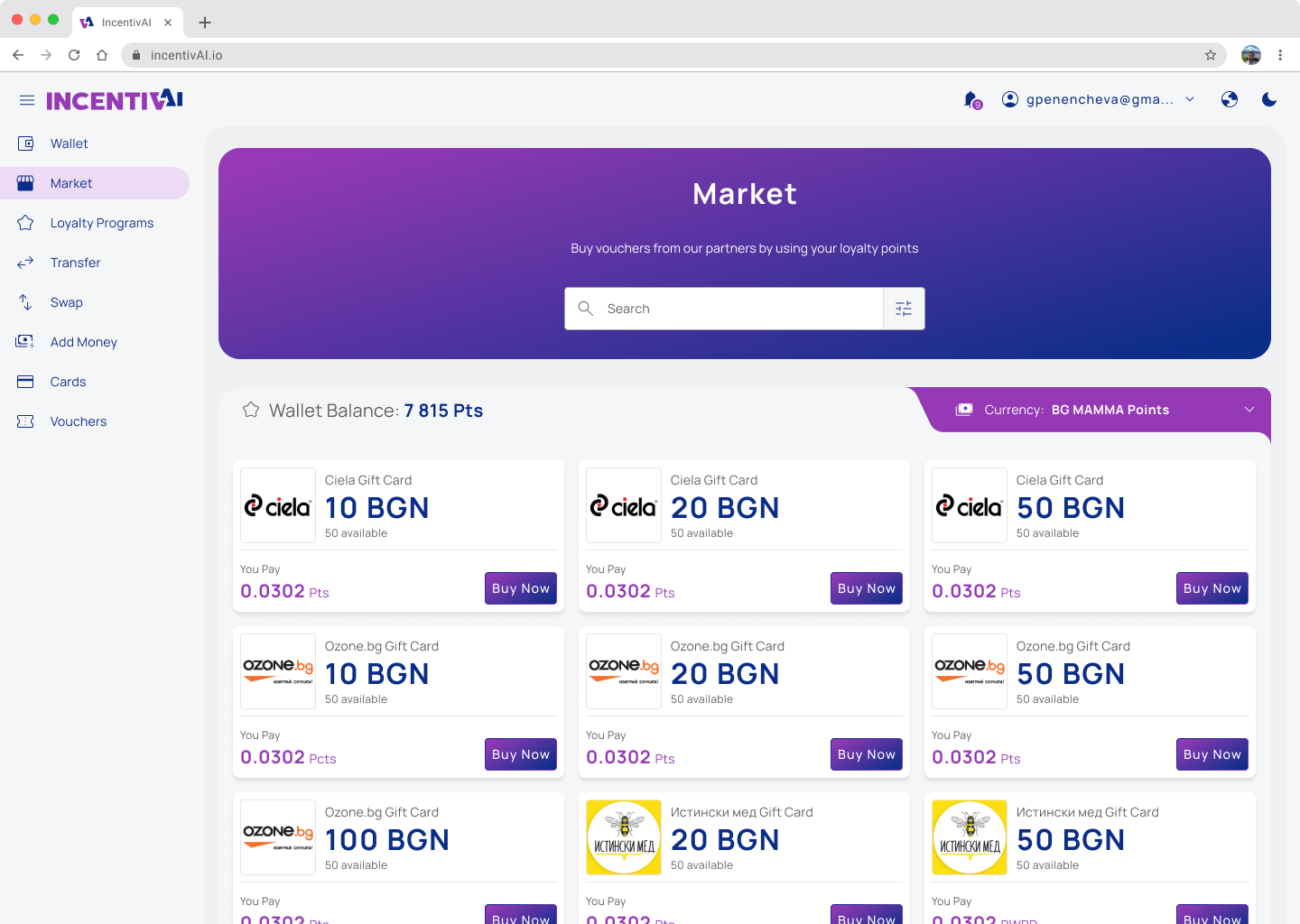Click the Add Money sidebar icon
This screenshot has height=924, width=1300.
pos(26,342)
